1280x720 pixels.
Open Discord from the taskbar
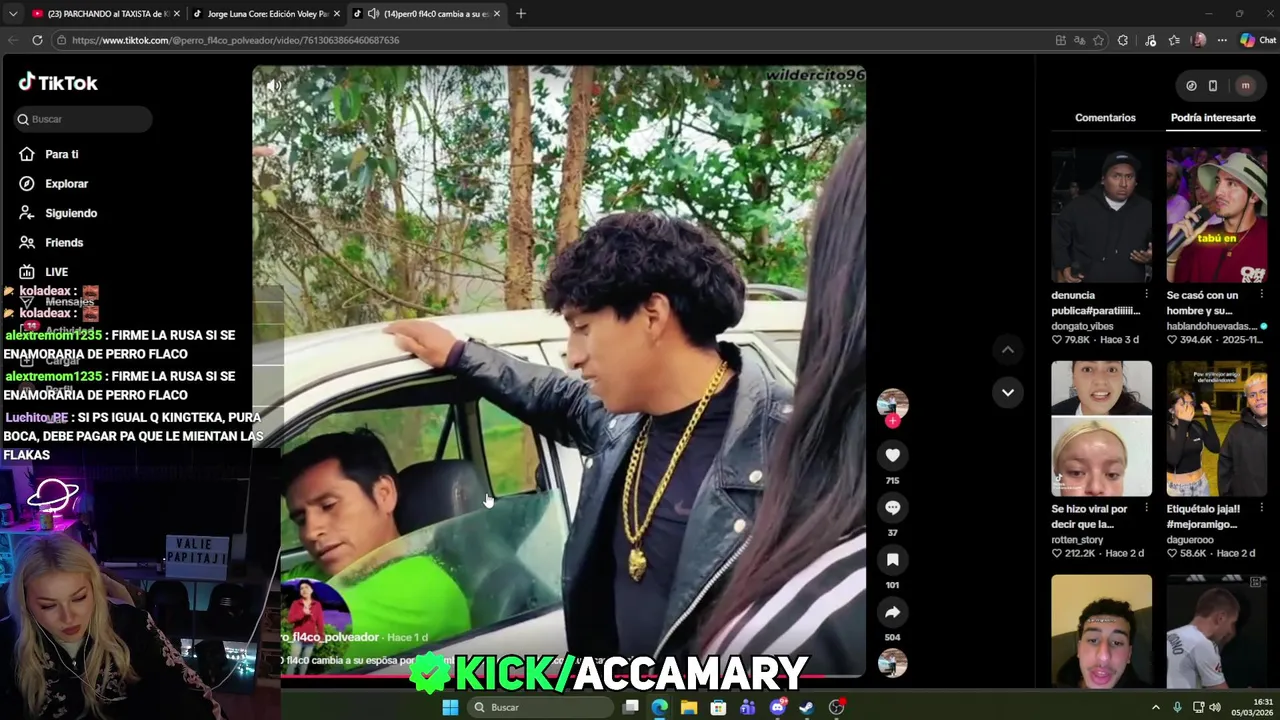pyautogui.click(x=777, y=707)
